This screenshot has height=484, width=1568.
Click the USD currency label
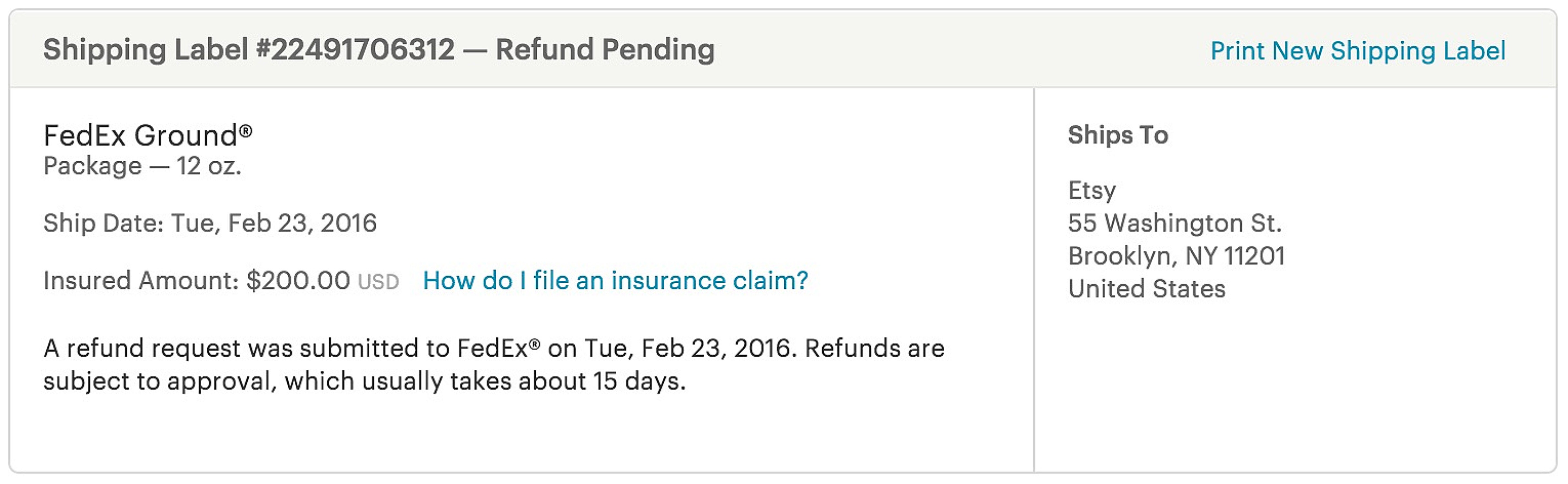pyautogui.click(x=378, y=282)
